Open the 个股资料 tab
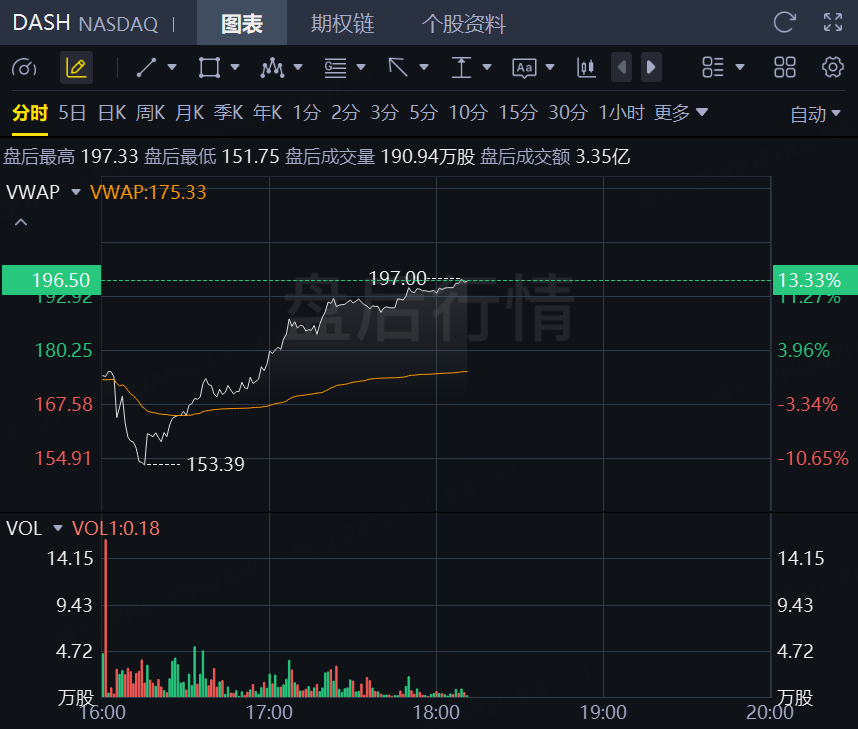The image size is (858, 729). [463, 23]
